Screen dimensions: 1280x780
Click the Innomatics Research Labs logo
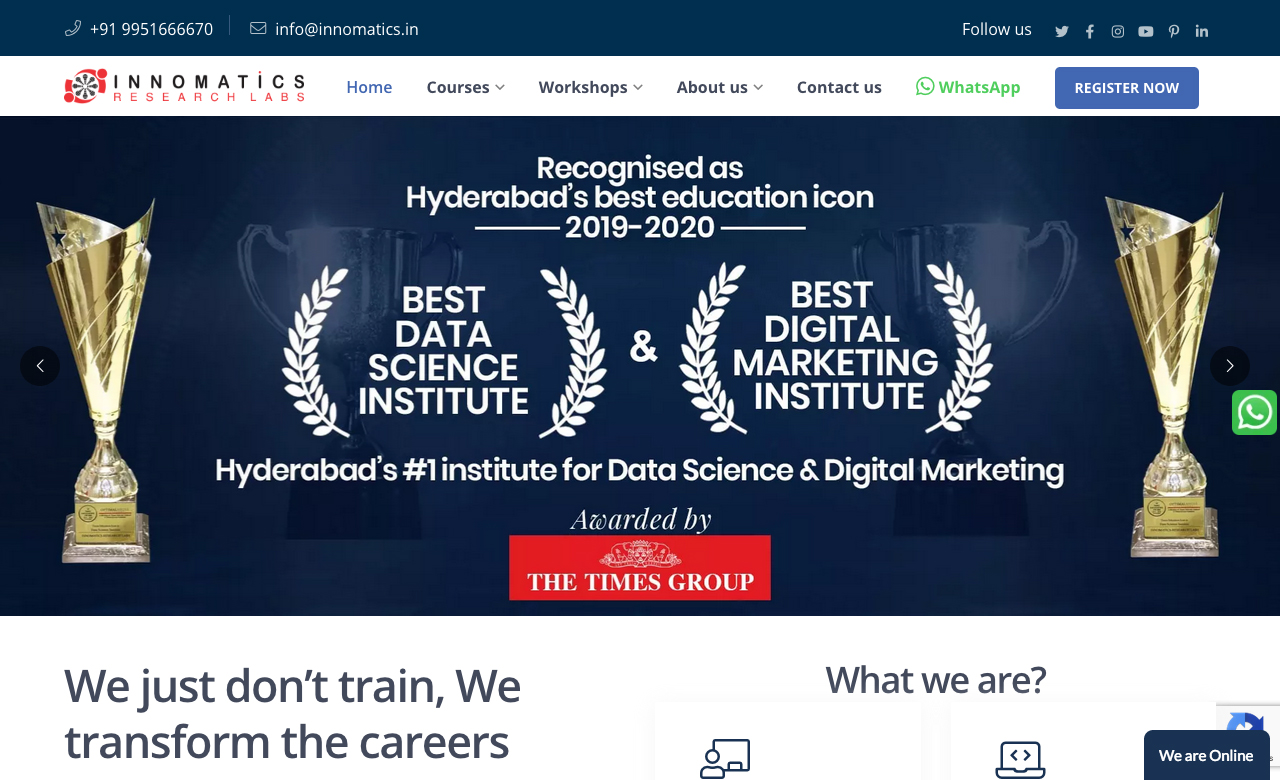click(x=185, y=86)
